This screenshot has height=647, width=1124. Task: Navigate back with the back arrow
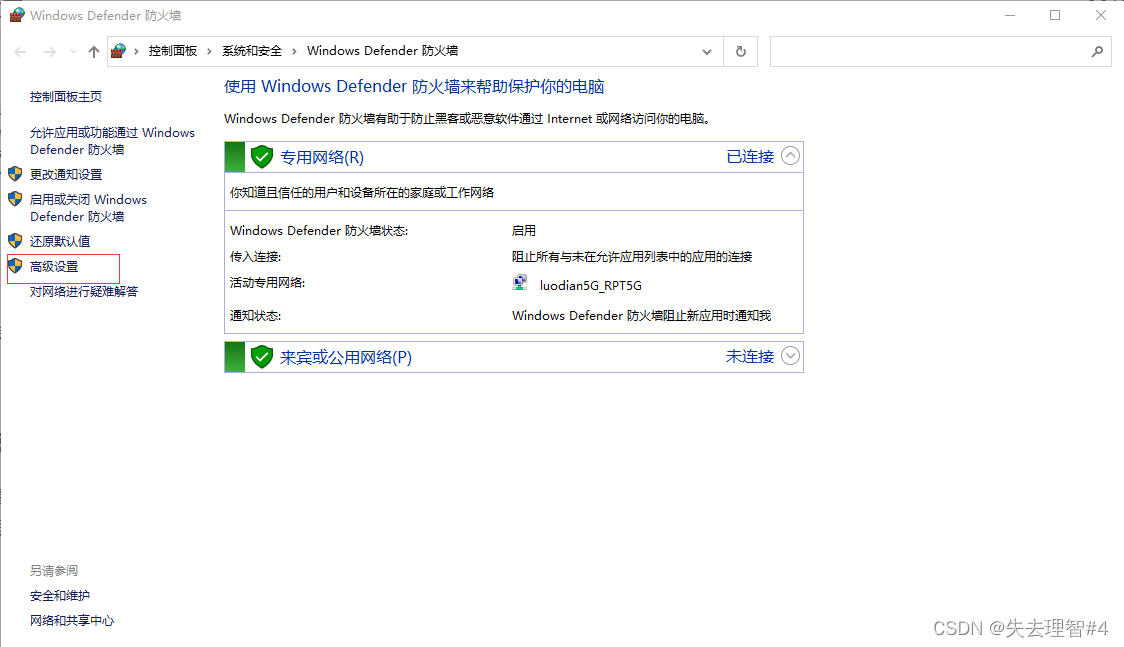click(x=20, y=52)
